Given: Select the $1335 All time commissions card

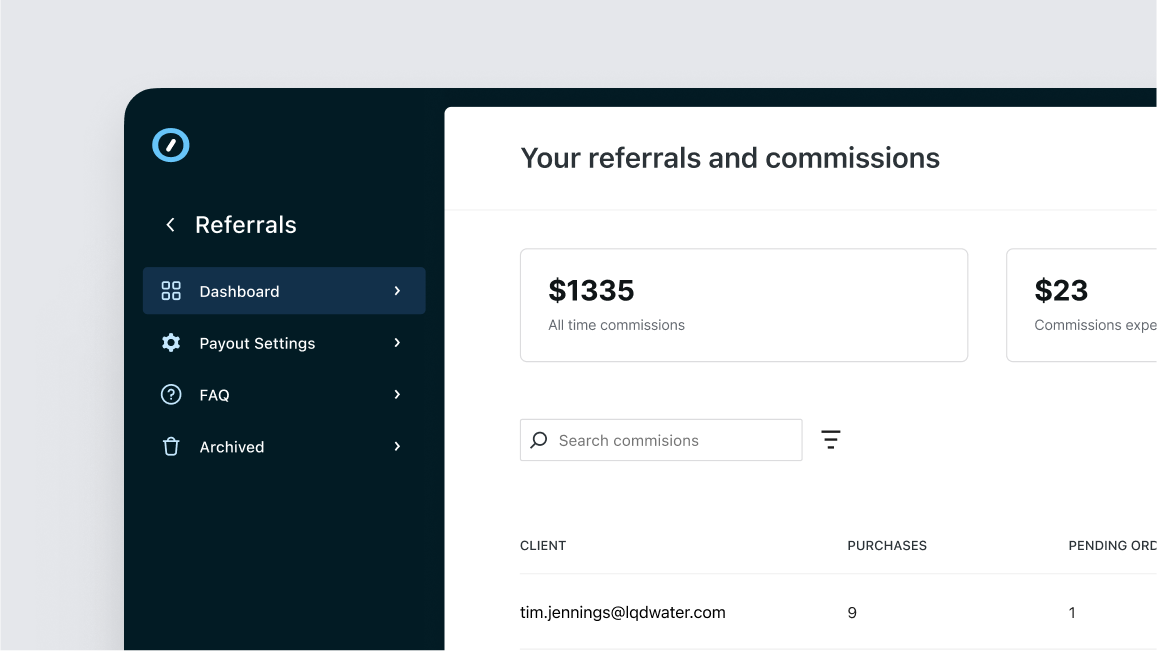Looking at the screenshot, I should pos(744,305).
